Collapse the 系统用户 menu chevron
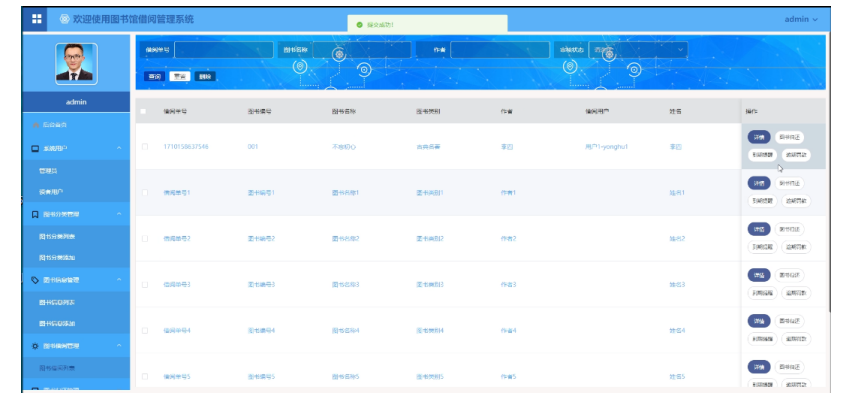The width and height of the screenshot is (847, 402). 119,148
